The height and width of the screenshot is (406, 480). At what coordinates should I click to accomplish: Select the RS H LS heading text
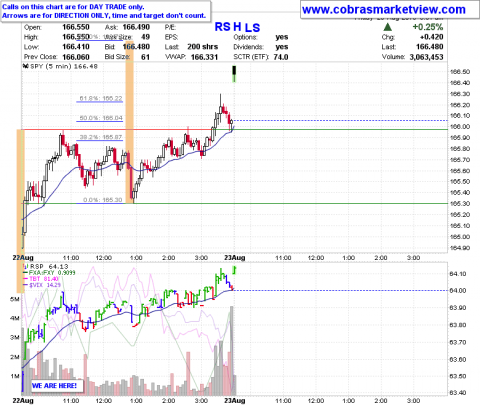pyautogui.click(x=237, y=27)
